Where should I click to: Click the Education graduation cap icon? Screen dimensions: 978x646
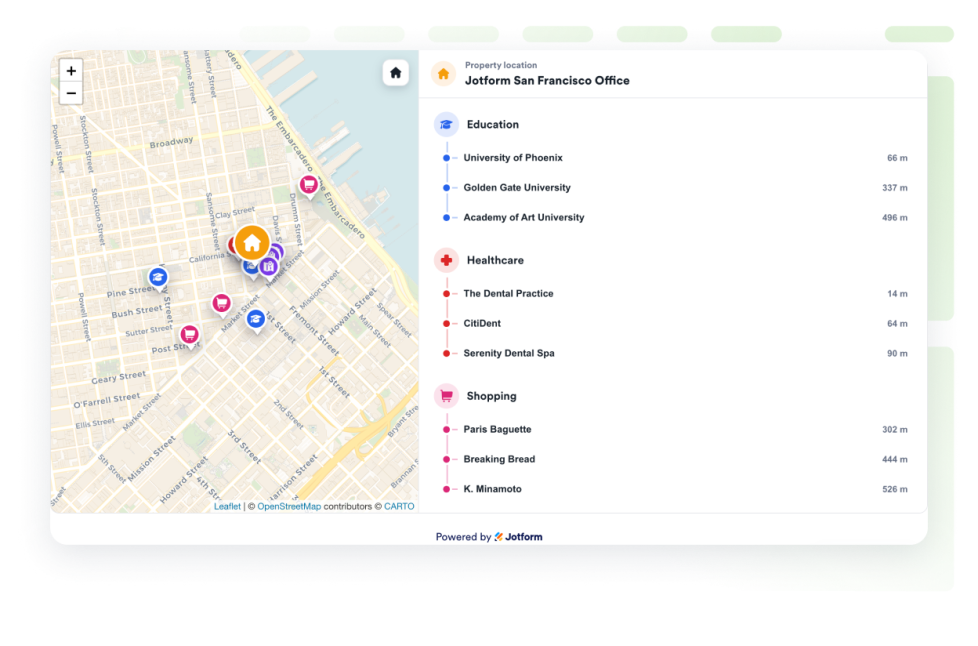(x=446, y=125)
